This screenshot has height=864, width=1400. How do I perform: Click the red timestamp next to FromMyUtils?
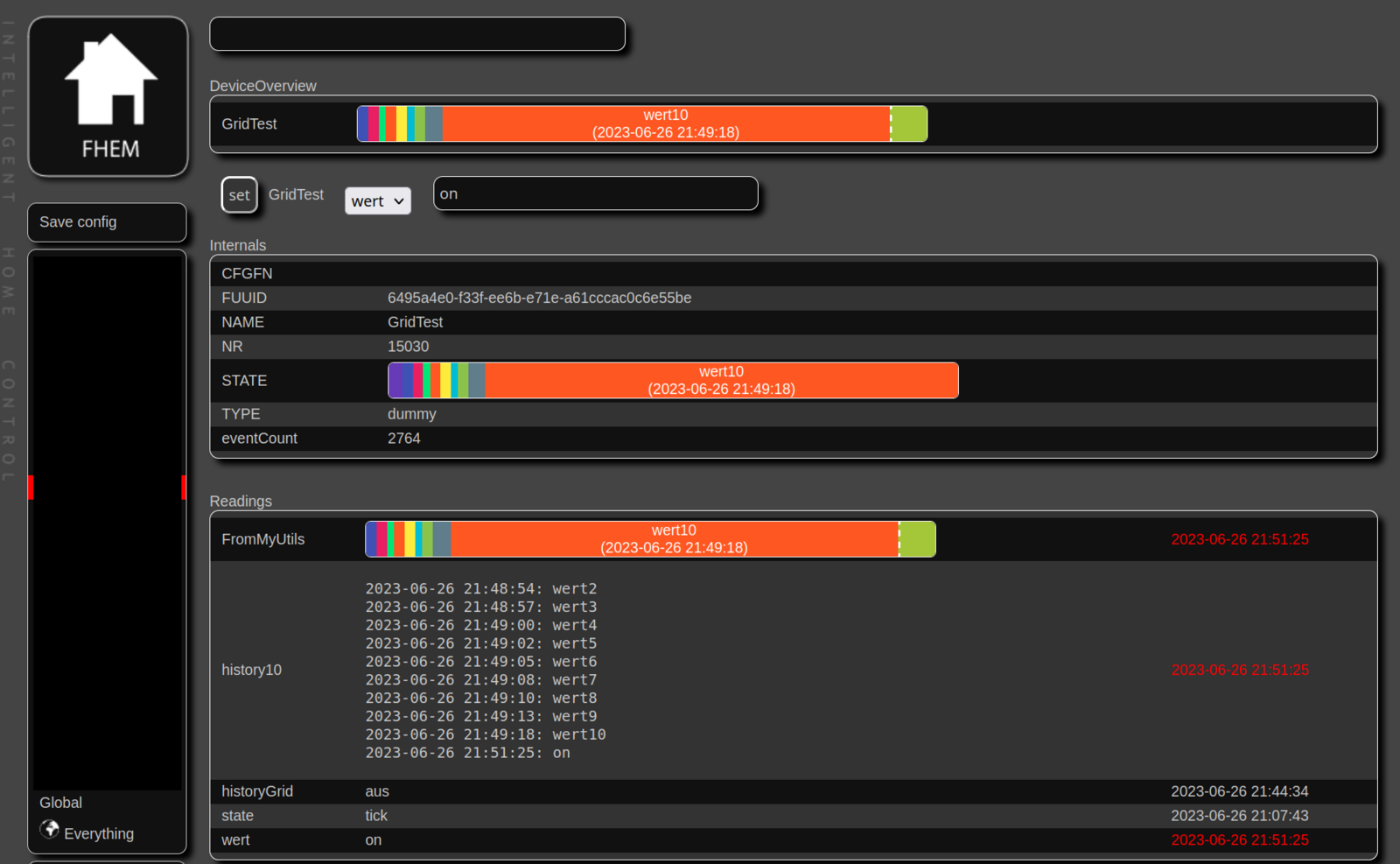point(1239,539)
